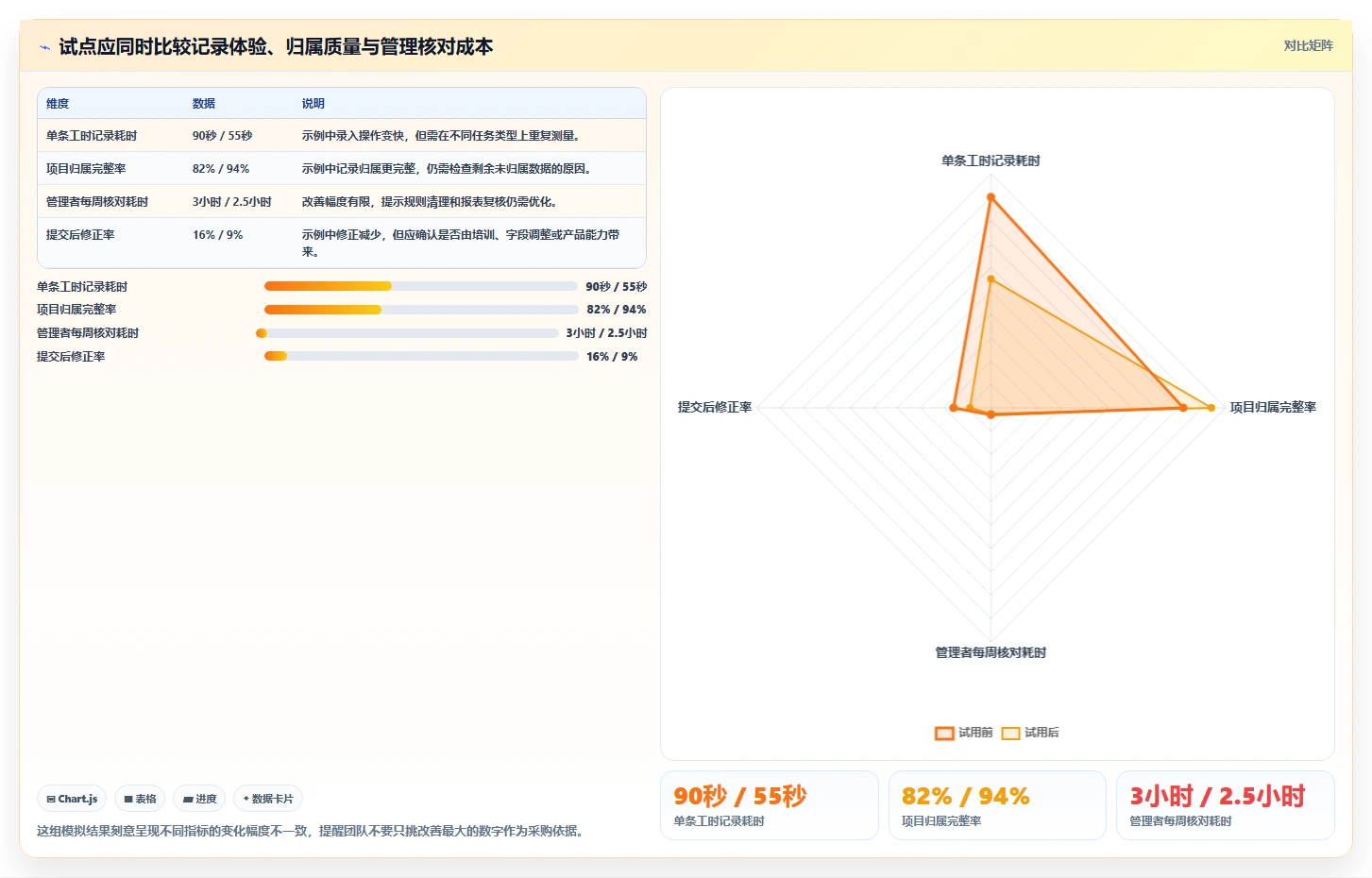Click table row label 项目归属完整率

pos(86,169)
